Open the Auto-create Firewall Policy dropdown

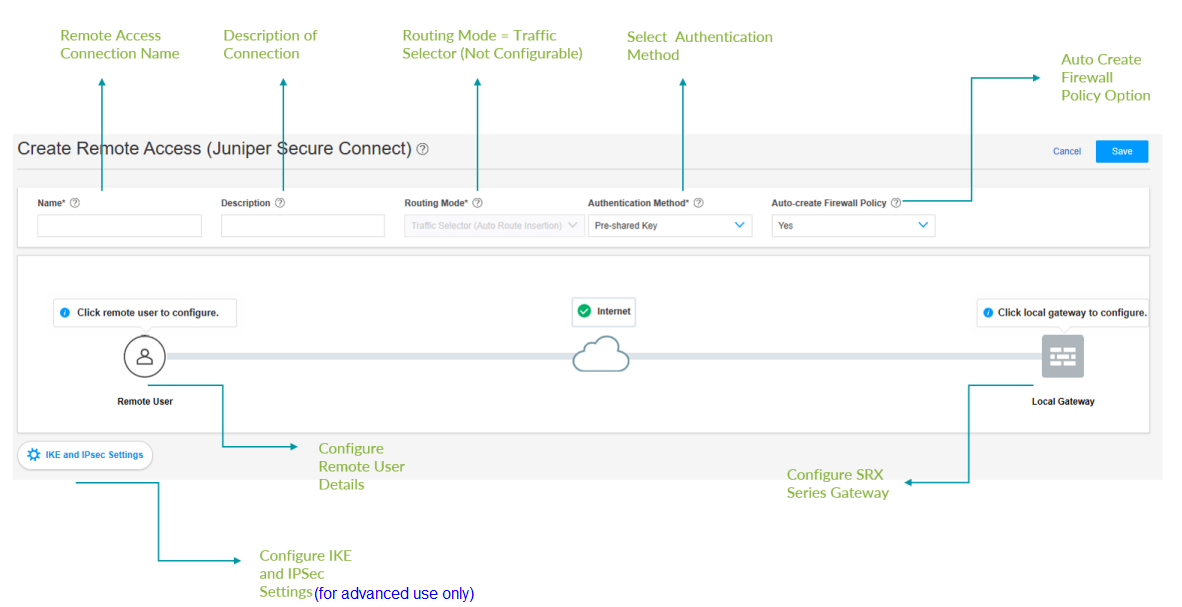click(x=853, y=225)
